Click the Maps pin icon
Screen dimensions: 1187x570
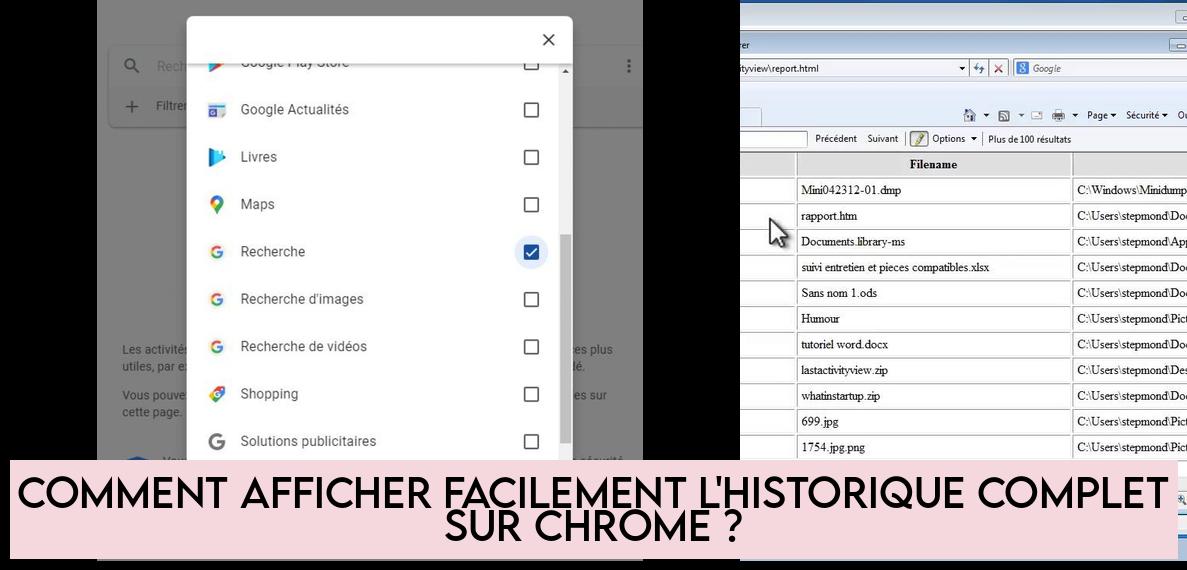pos(217,204)
